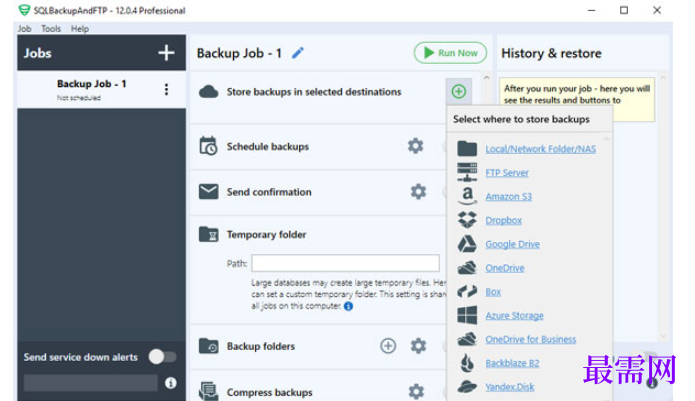Click the info icon beside service alerts field
The height and width of the screenshot is (401, 695).
tap(171, 383)
